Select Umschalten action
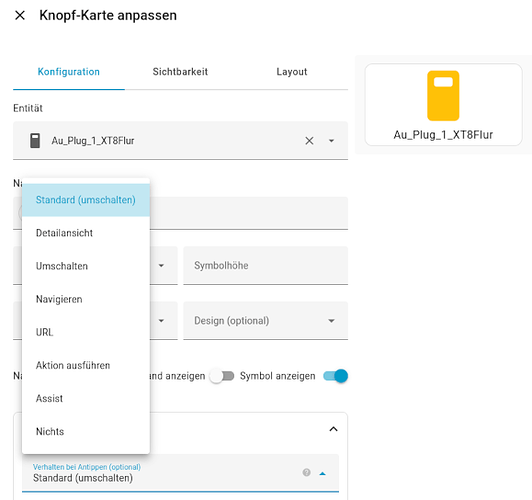 tap(86, 266)
